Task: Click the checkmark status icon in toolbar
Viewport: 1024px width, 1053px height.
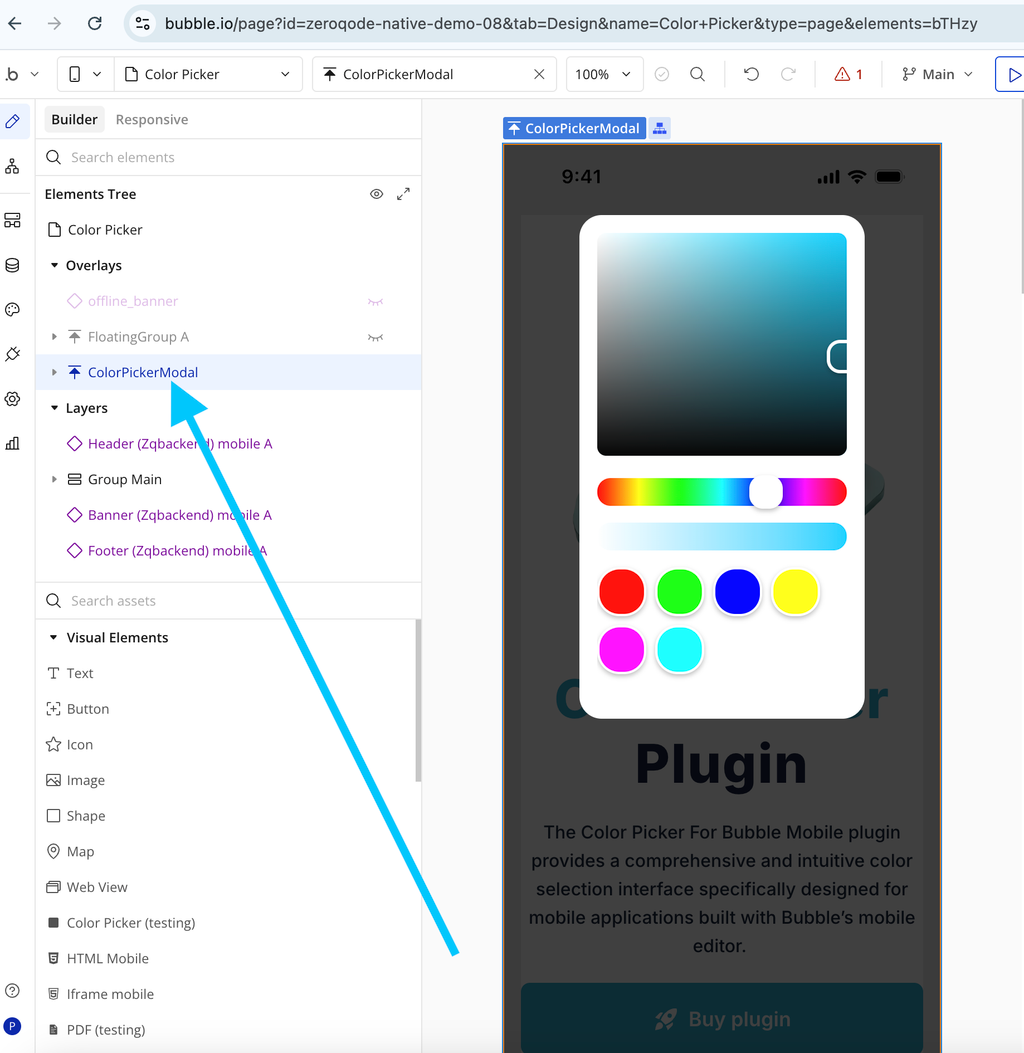Action: 661,74
